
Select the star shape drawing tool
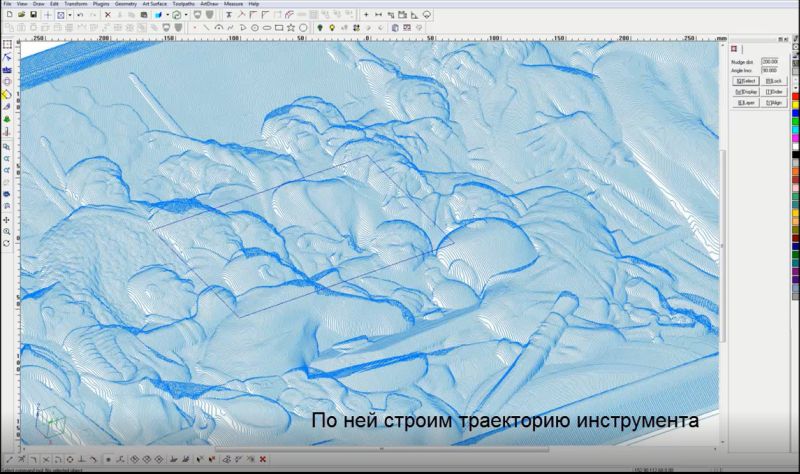[x=291, y=28]
